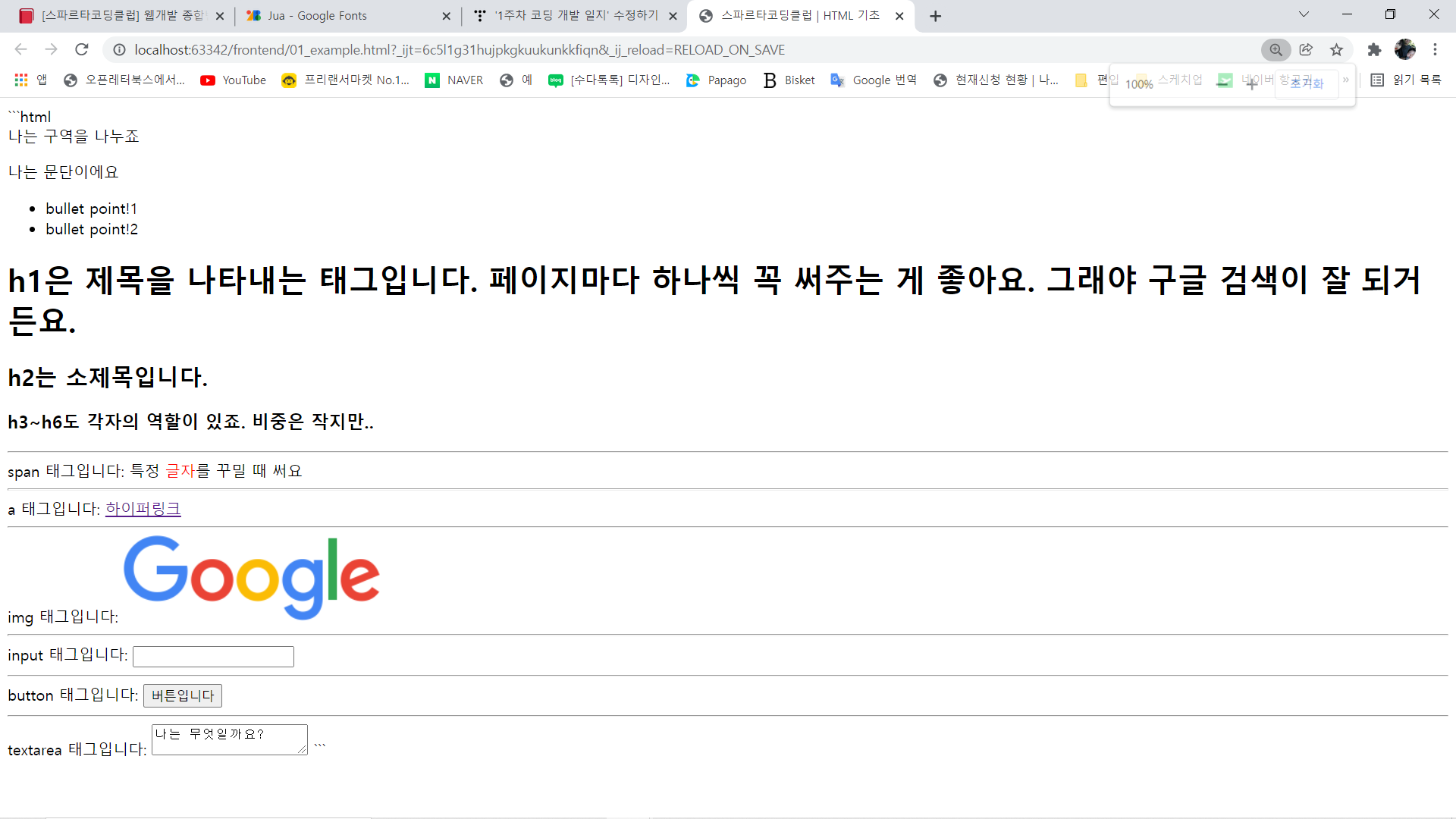The height and width of the screenshot is (819, 1456).
Task: Open the YouTube bookmark
Action: [233, 80]
